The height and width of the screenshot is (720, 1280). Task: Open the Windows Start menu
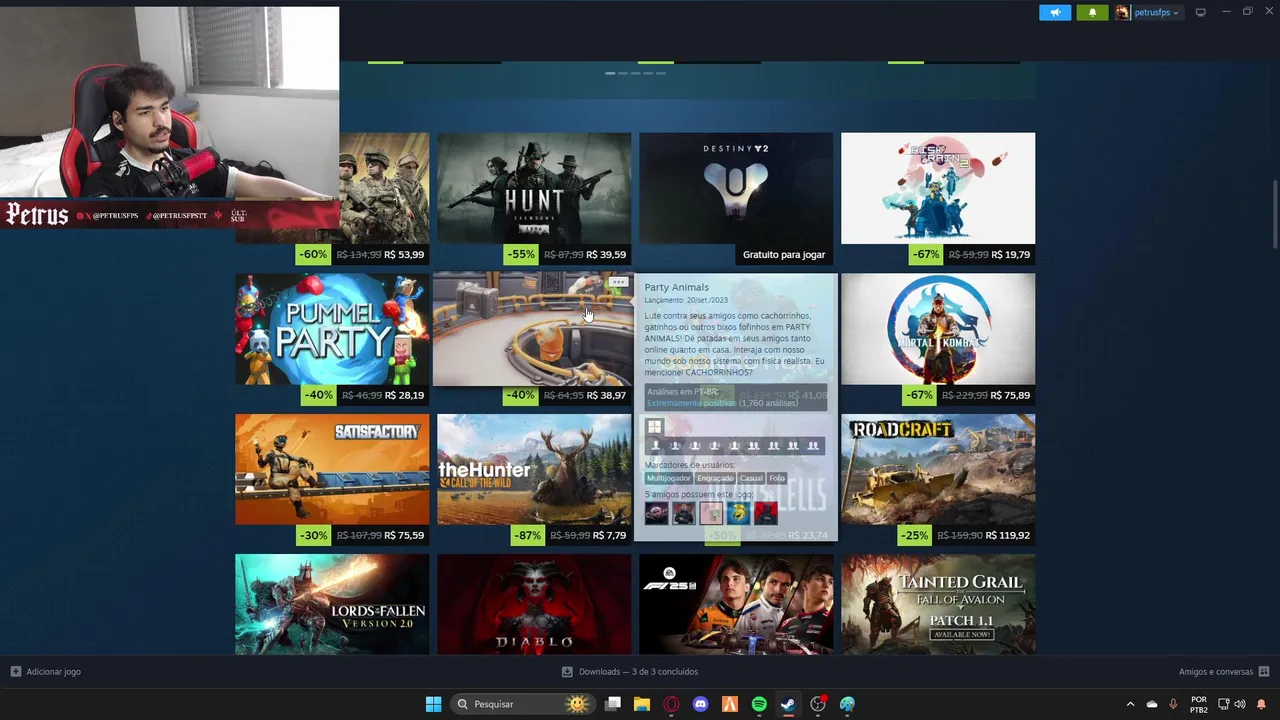pos(433,704)
